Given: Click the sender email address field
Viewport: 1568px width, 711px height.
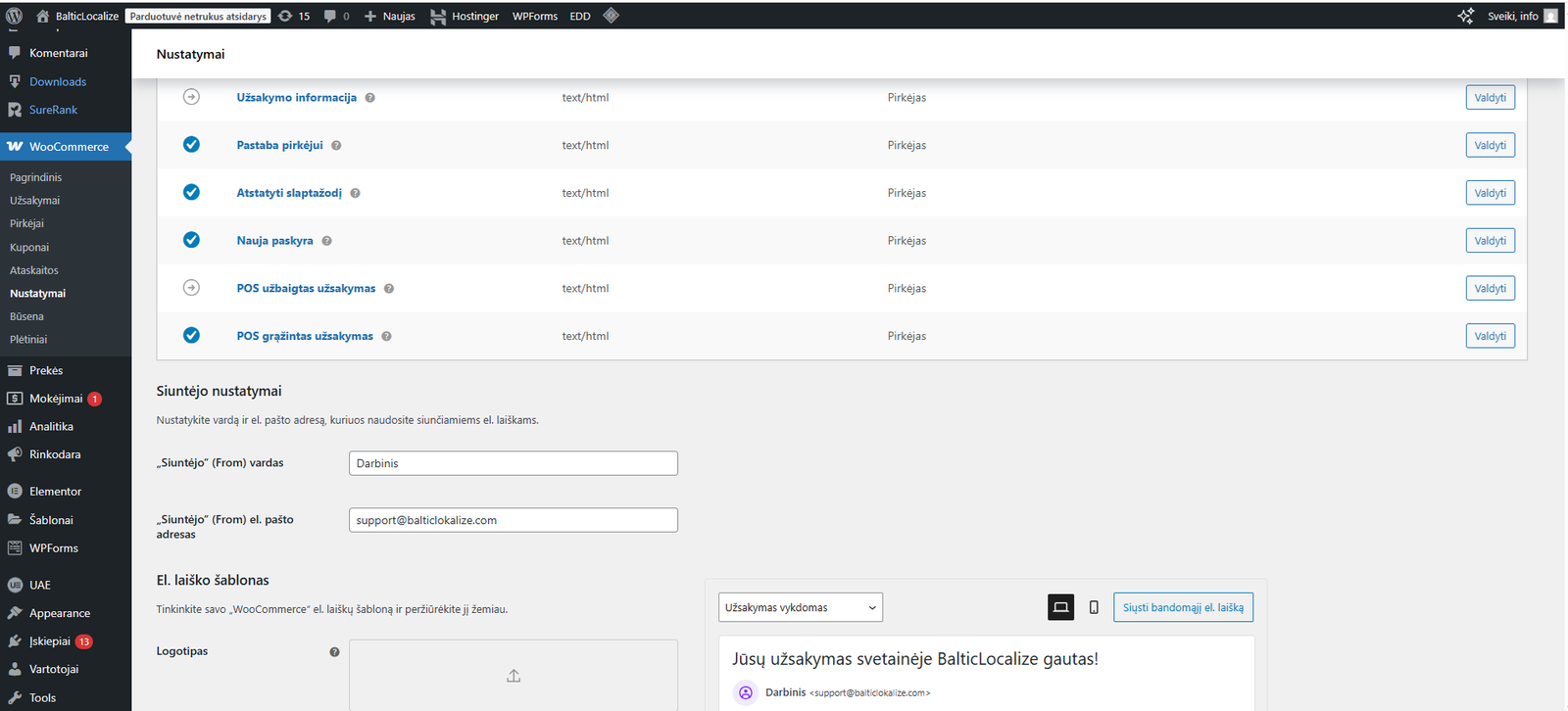Looking at the screenshot, I should 513,520.
